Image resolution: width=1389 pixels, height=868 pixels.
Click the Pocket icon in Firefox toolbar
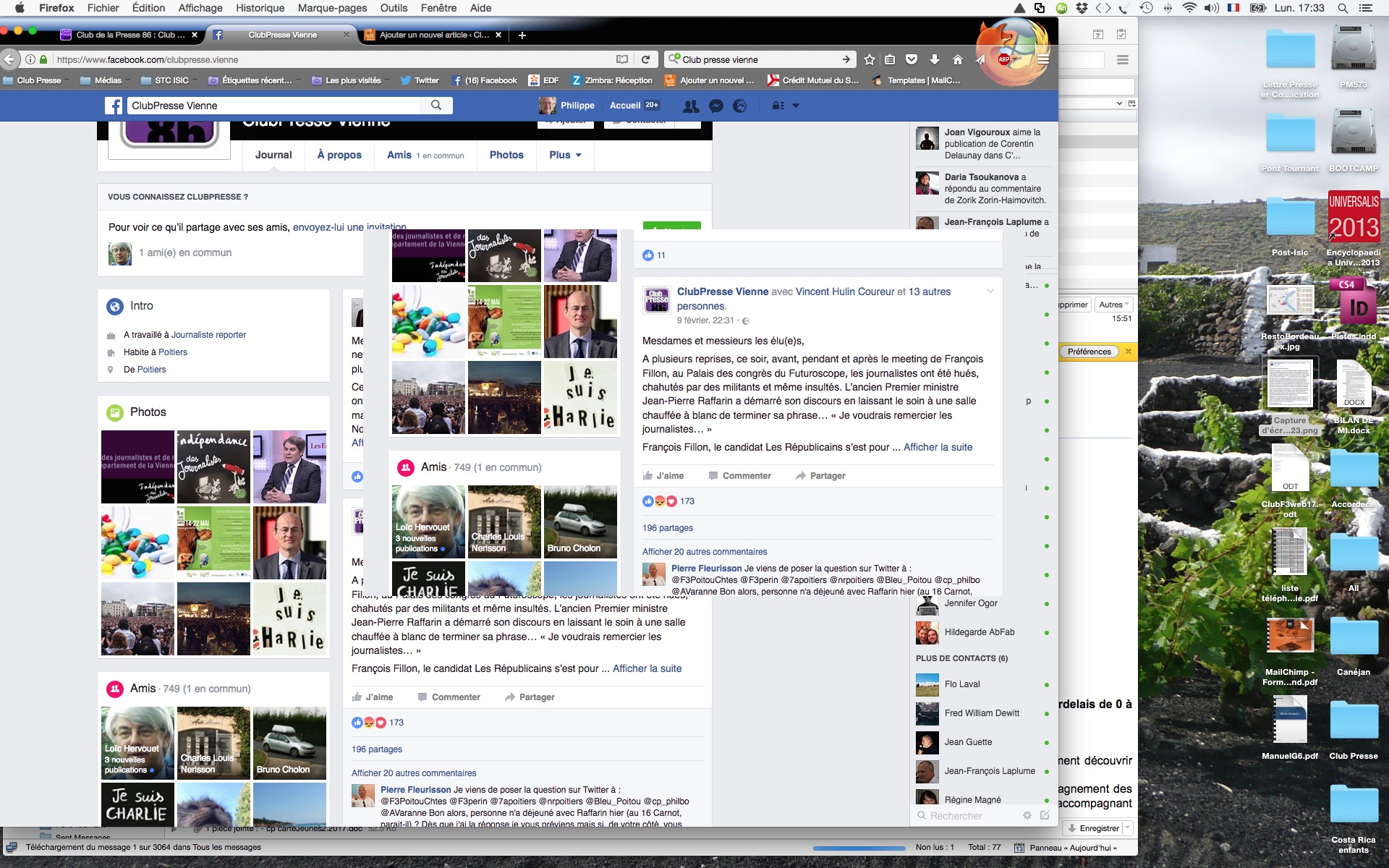coord(912,59)
